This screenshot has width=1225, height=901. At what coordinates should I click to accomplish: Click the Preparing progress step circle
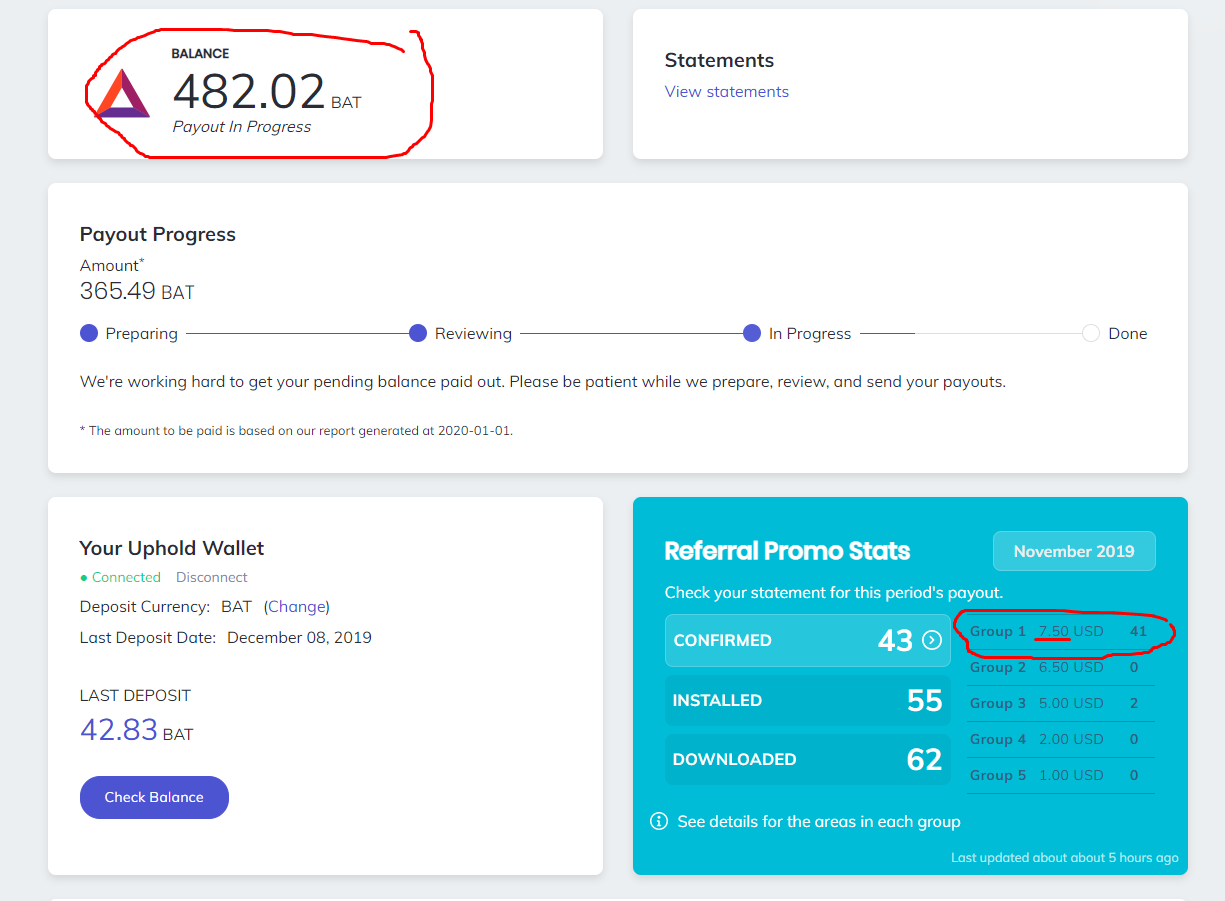(x=89, y=333)
